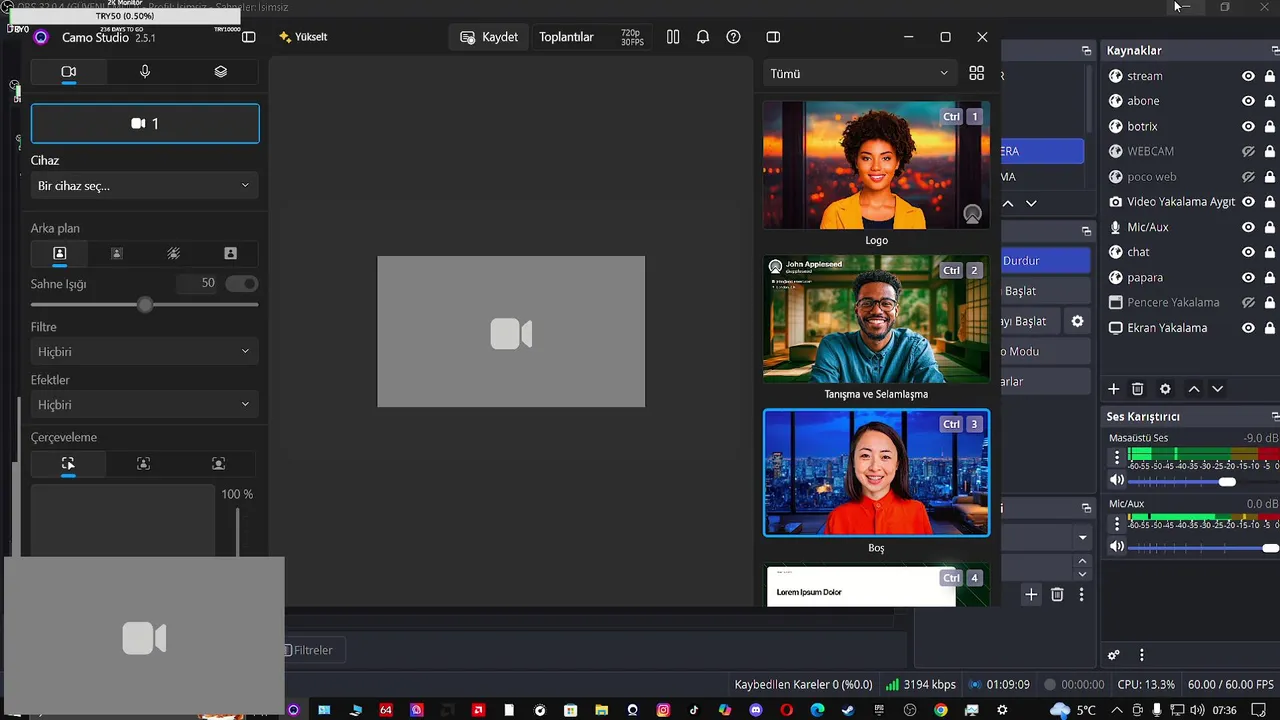The height and width of the screenshot is (720, 1280).
Task: Adjust the Sahne Işığı slider
Action: (145, 304)
